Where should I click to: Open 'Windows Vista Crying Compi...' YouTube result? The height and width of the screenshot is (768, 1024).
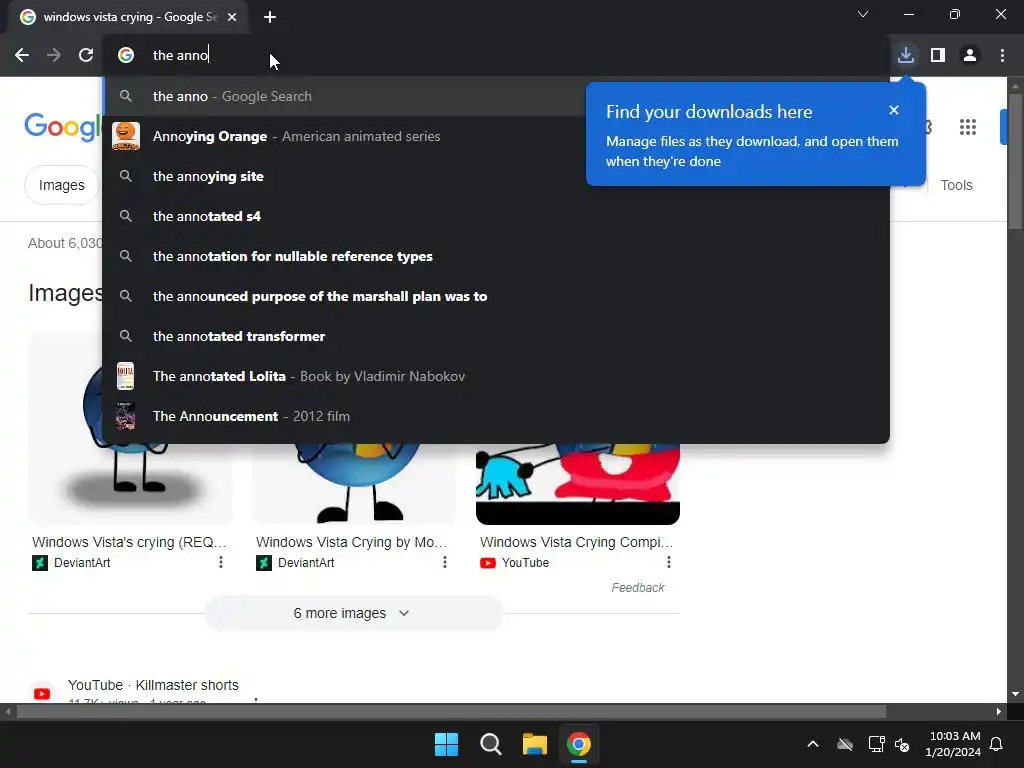pos(577,542)
